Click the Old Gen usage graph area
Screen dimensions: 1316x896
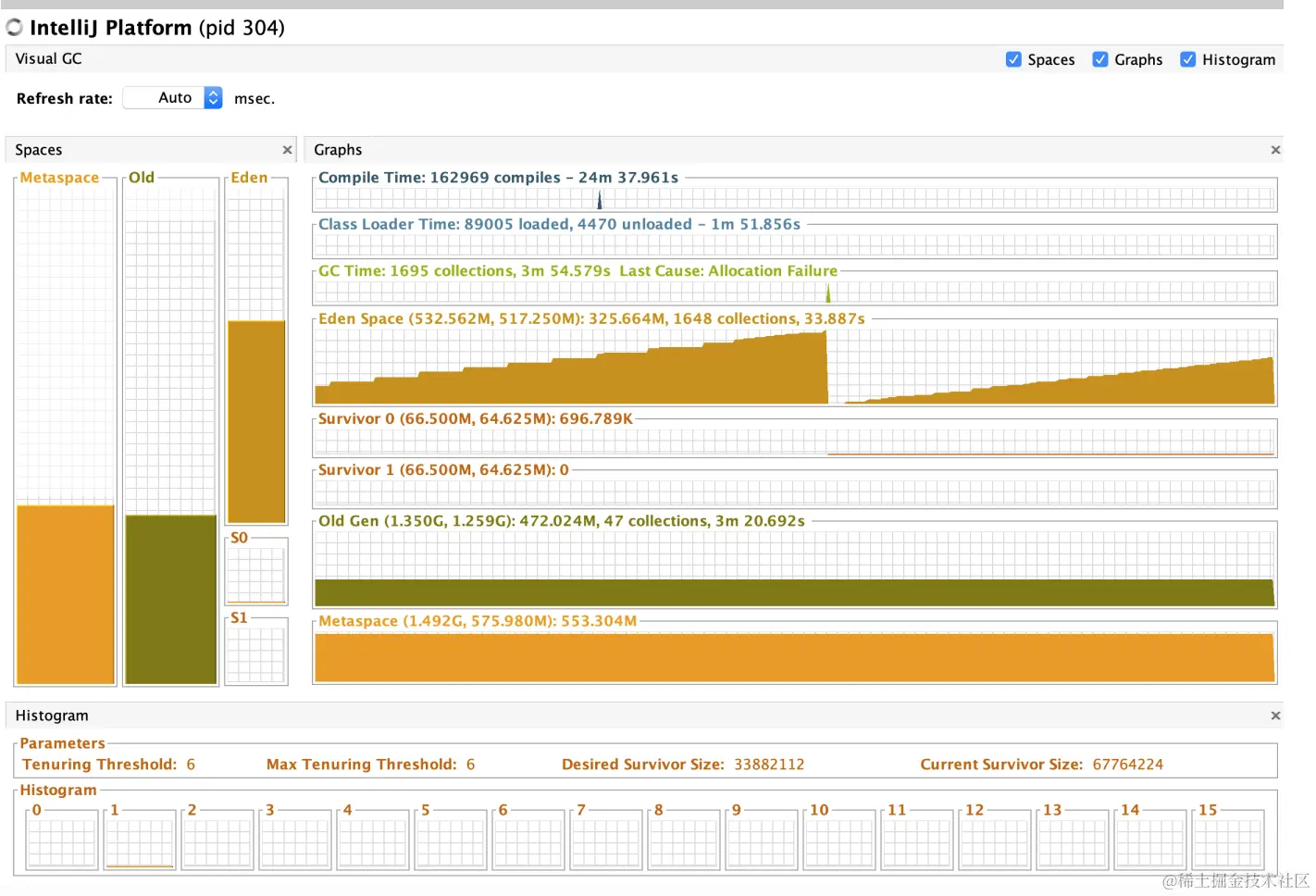(x=795, y=569)
